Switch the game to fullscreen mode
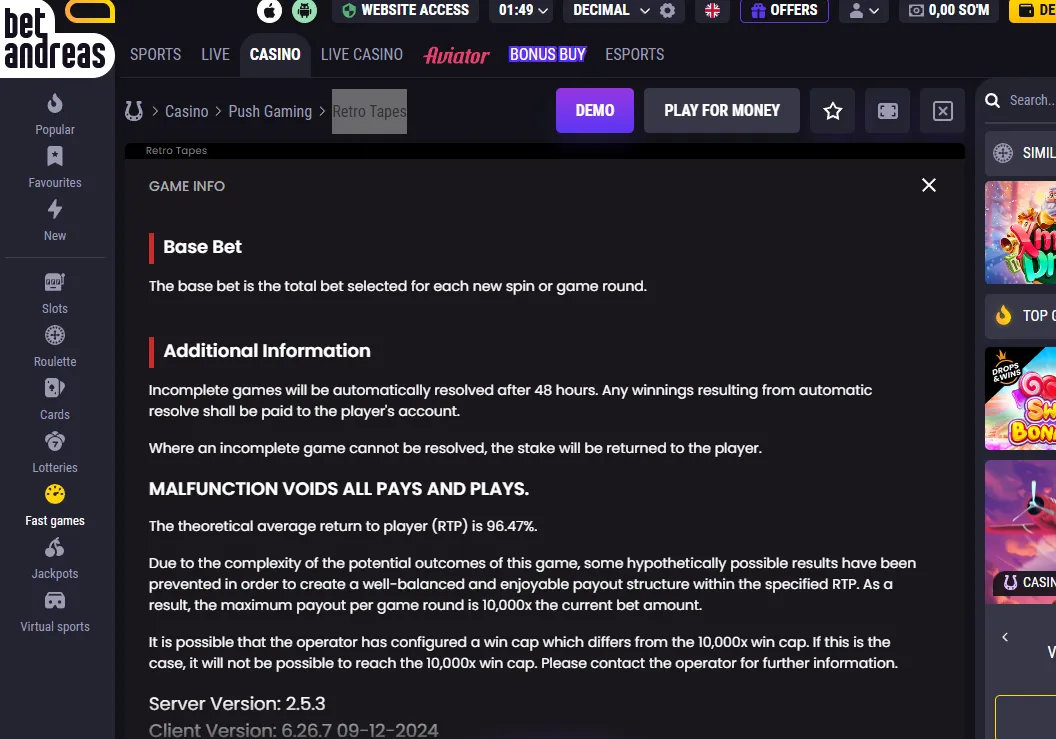1056x739 pixels. click(888, 110)
